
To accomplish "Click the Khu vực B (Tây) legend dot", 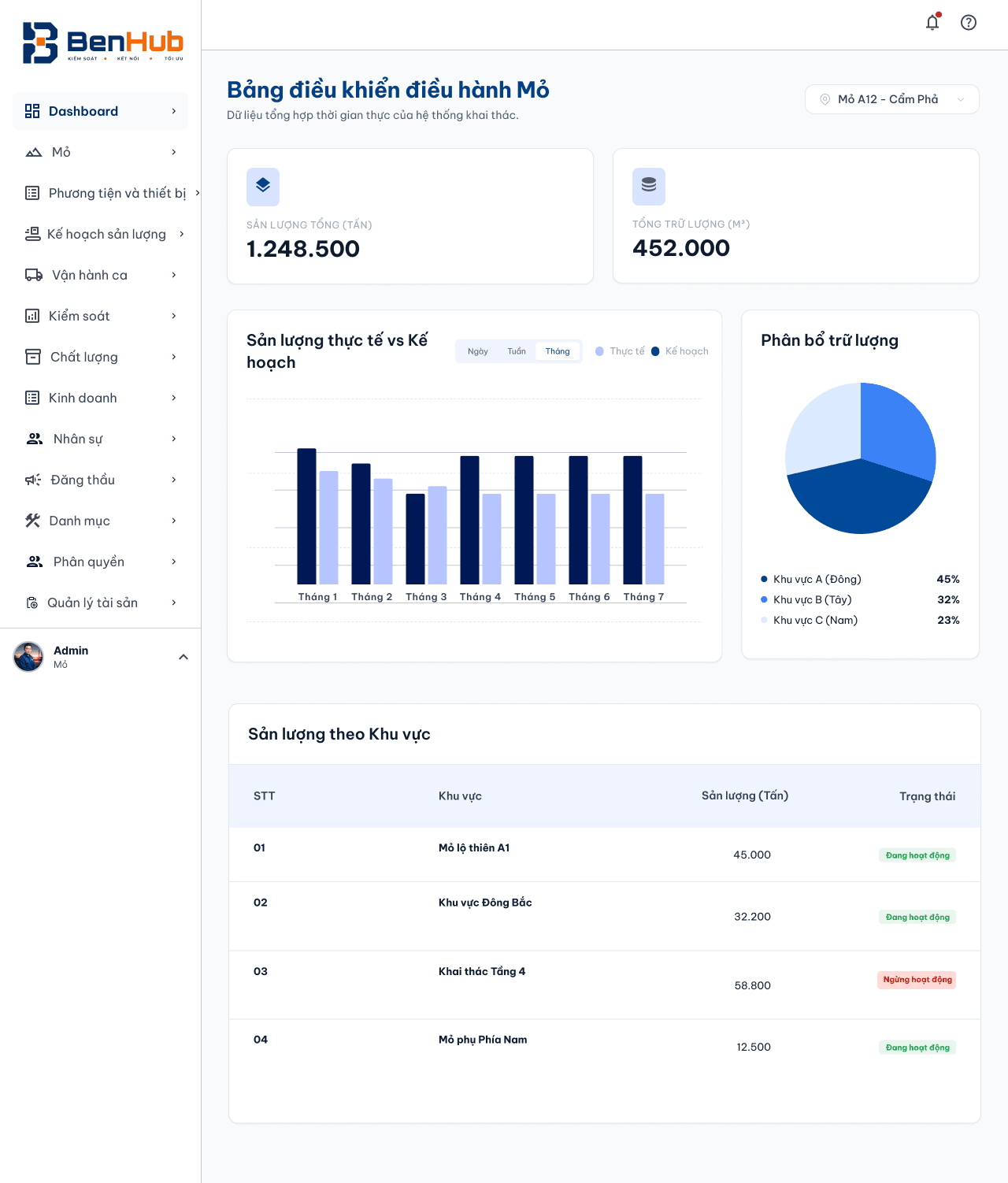I will coord(764,599).
